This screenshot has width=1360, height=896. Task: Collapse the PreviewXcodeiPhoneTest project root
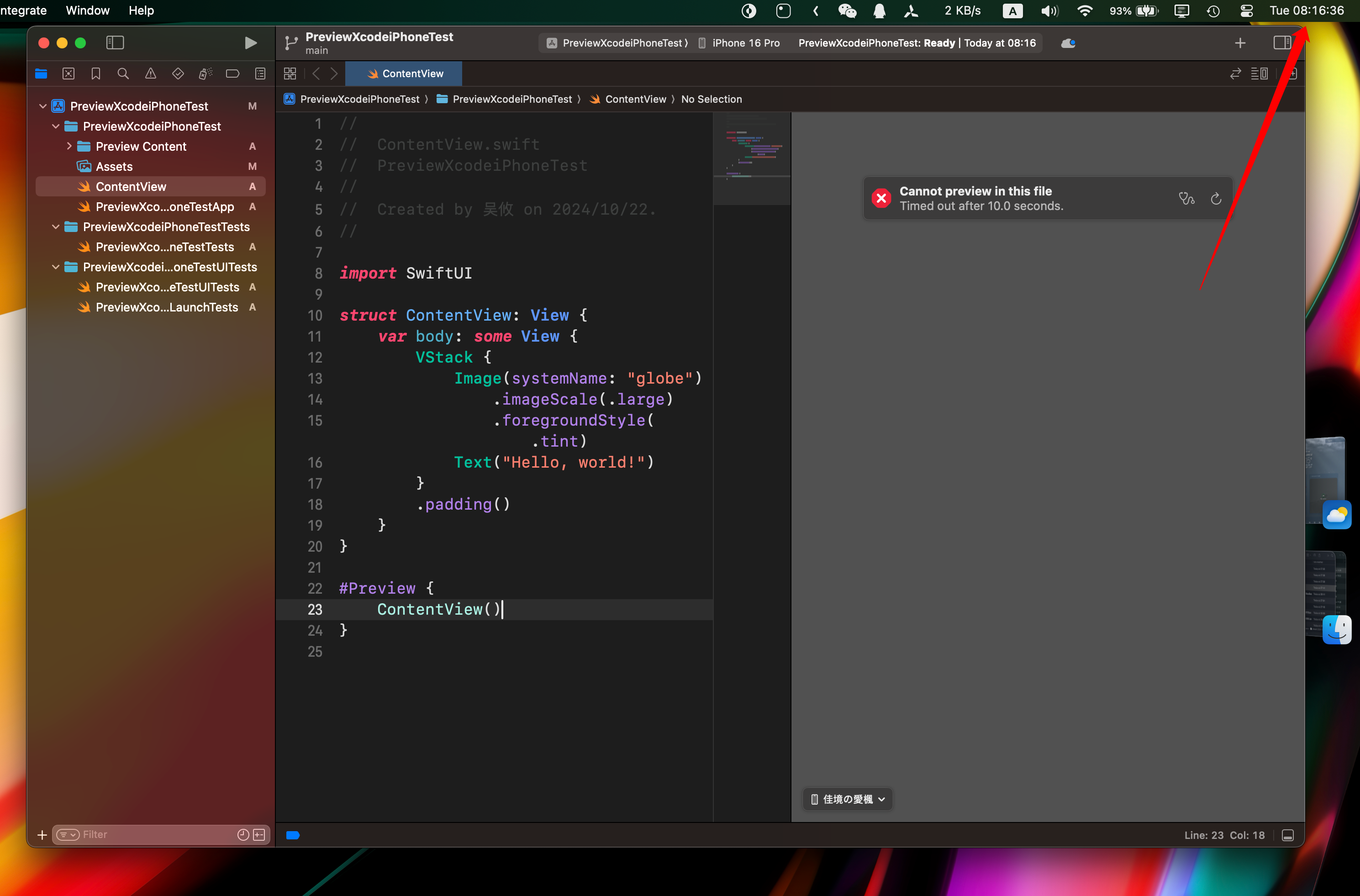coord(43,106)
